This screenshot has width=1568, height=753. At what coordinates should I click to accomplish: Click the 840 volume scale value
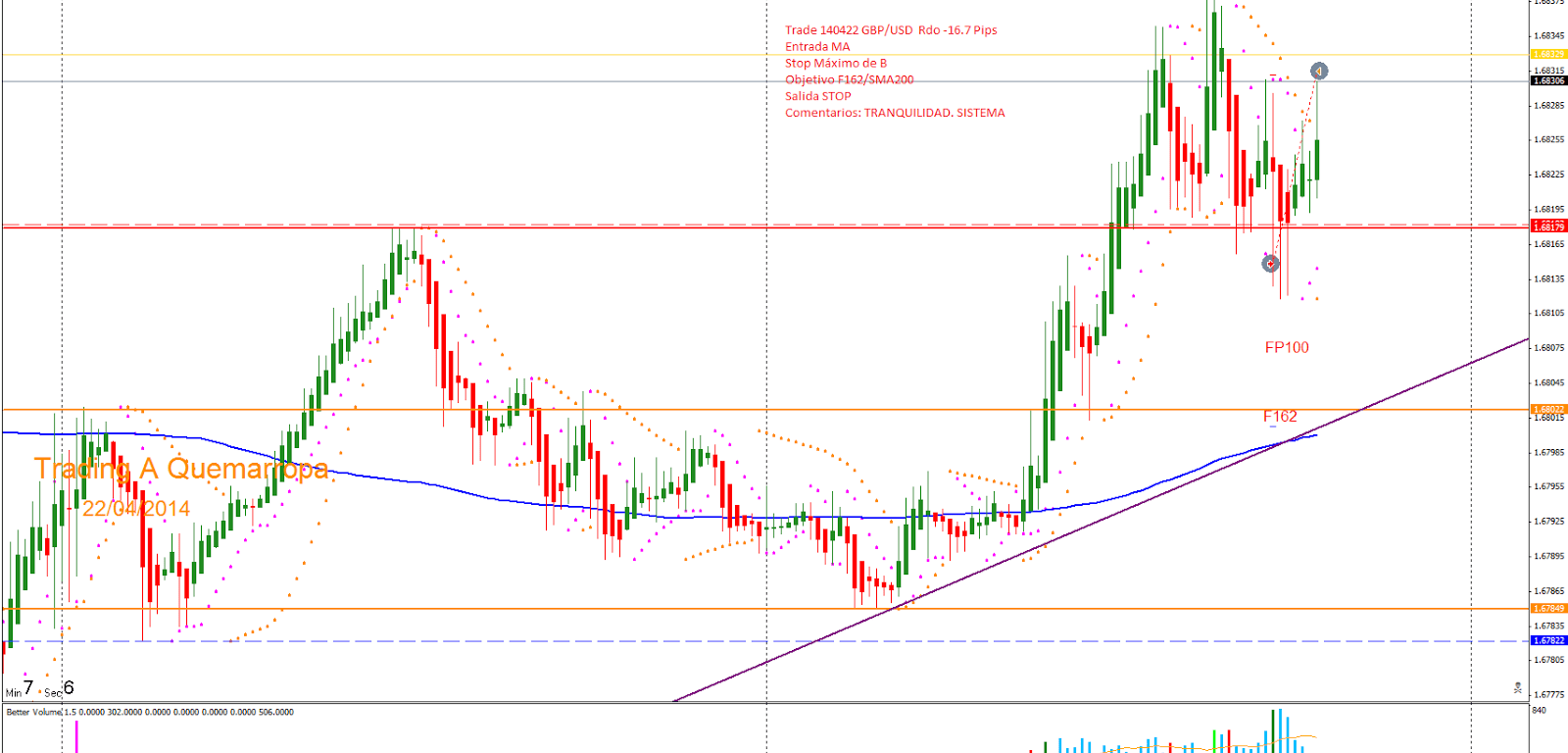click(x=1539, y=711)
